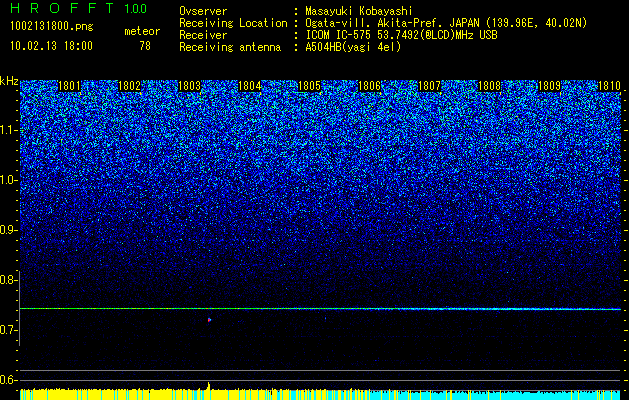This screenshot has width=629, height=400.
Task: Click the green carrier line on the spectrogram
Action: coord(320,309)
